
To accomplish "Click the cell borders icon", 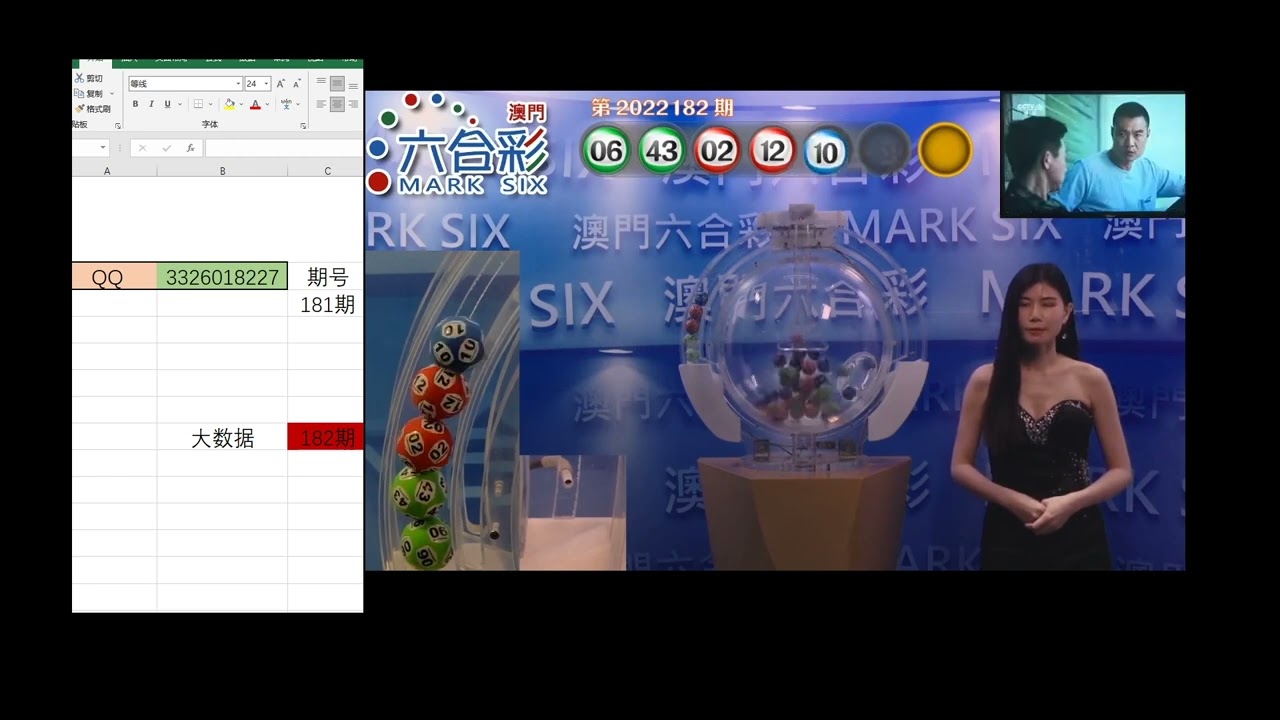I will click(x=198, y=104).
